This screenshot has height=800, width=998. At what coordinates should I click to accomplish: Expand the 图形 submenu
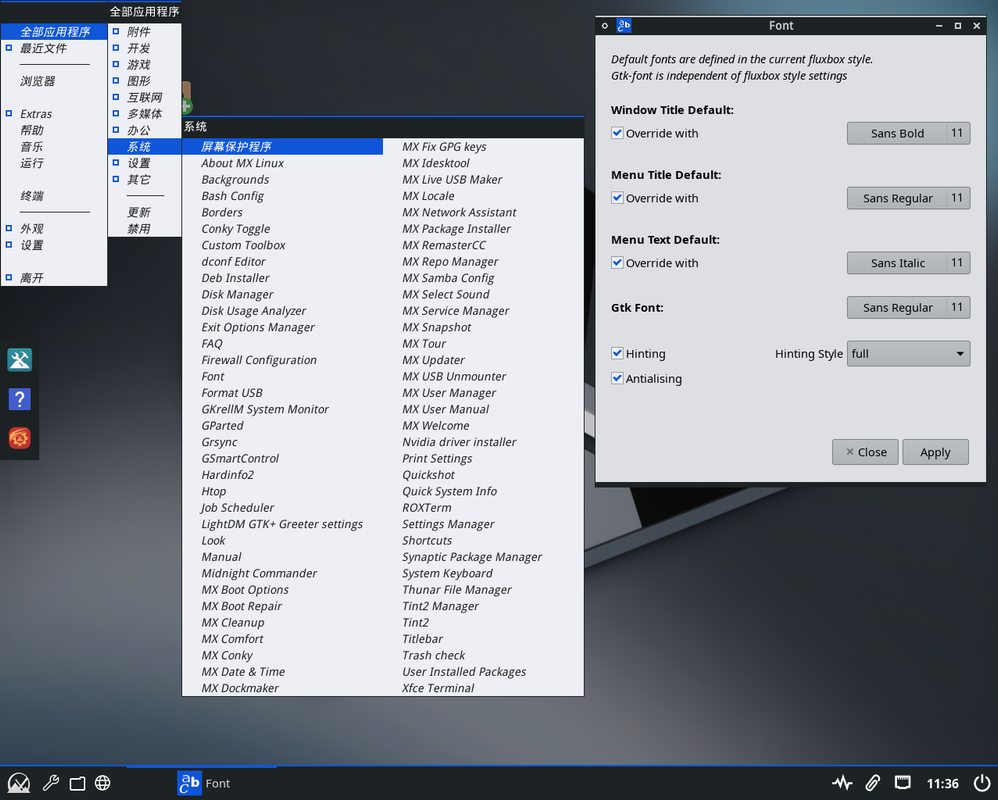[x=144, y=81]
